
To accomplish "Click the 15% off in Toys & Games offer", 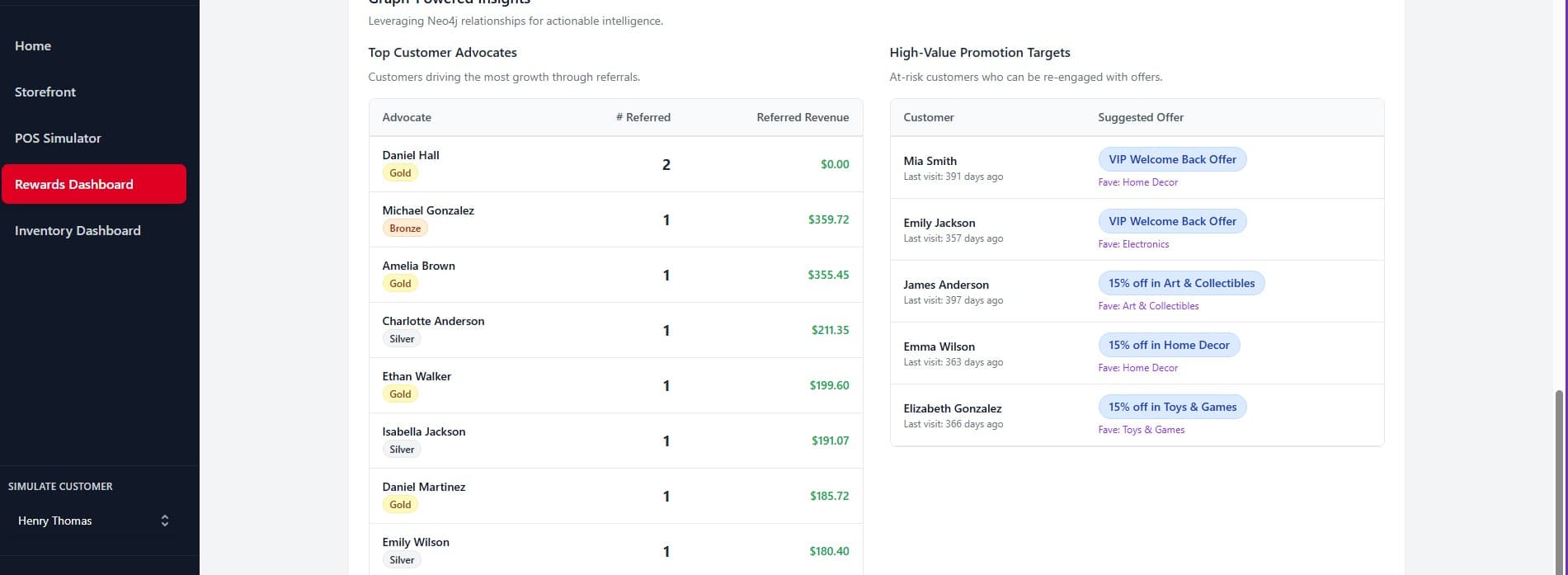I will pos(1172,407).
